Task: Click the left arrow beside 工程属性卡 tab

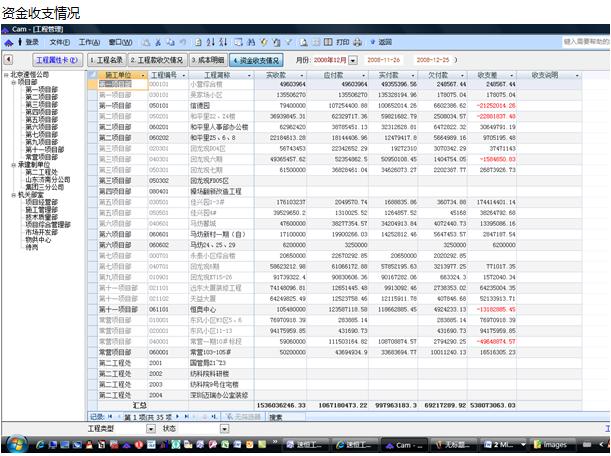Action: [8, 60]
